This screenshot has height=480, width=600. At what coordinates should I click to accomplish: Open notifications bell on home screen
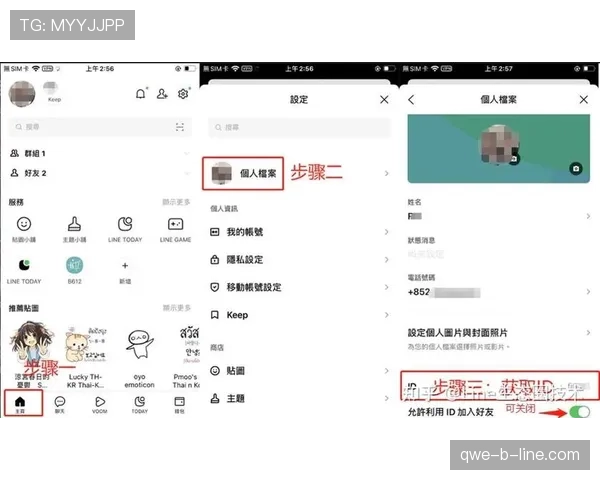tap(141, 94)
